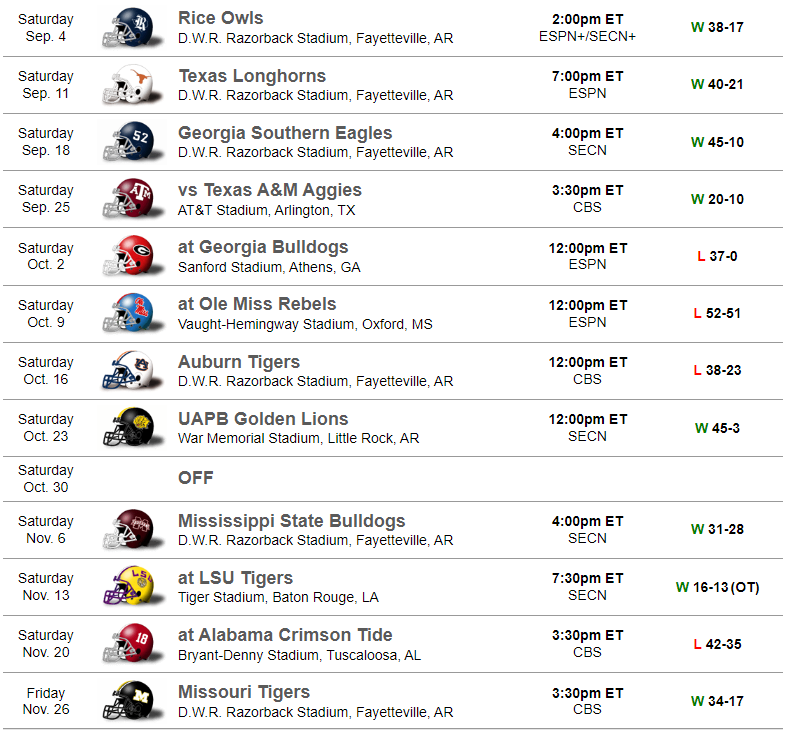Click the W 16-13 (OT) score

point(717,587)
